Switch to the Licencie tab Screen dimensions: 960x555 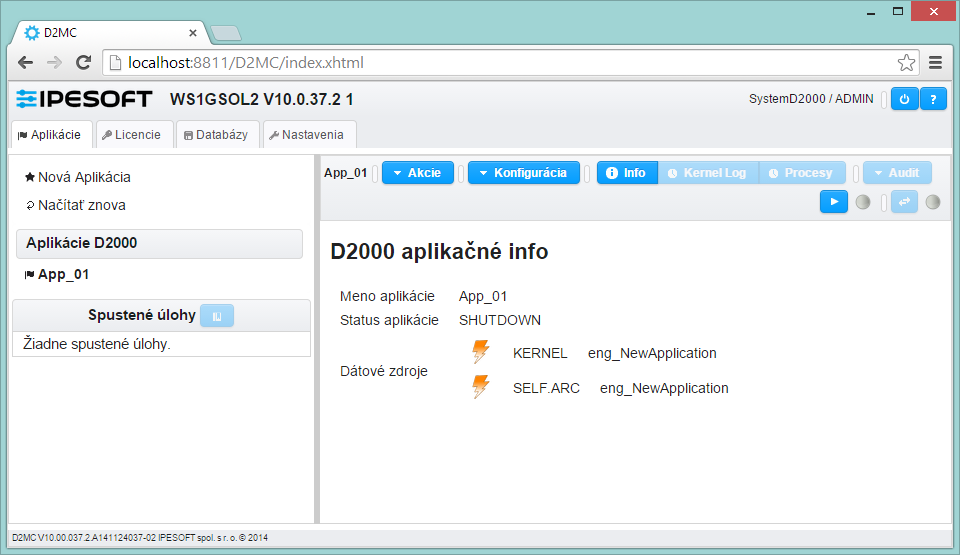coord(132,134)
